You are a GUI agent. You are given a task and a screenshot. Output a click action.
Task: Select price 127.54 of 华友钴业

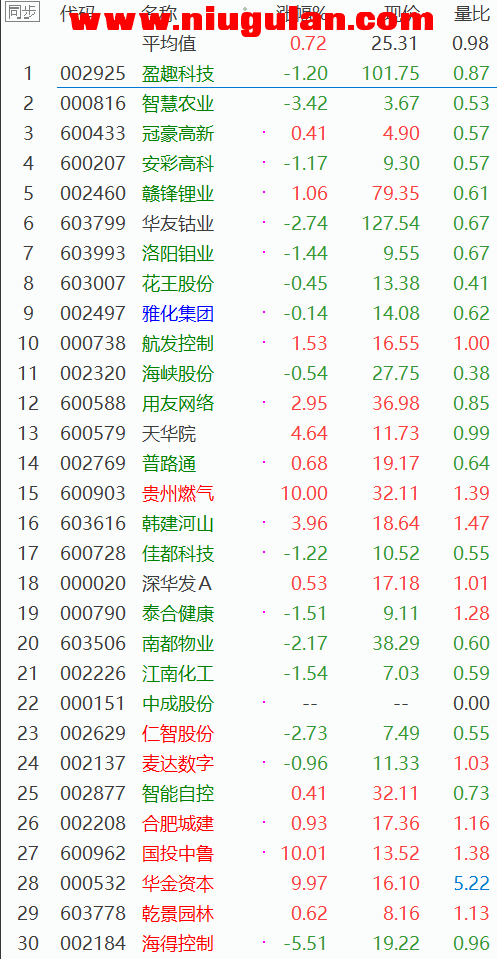click(391, 223)
